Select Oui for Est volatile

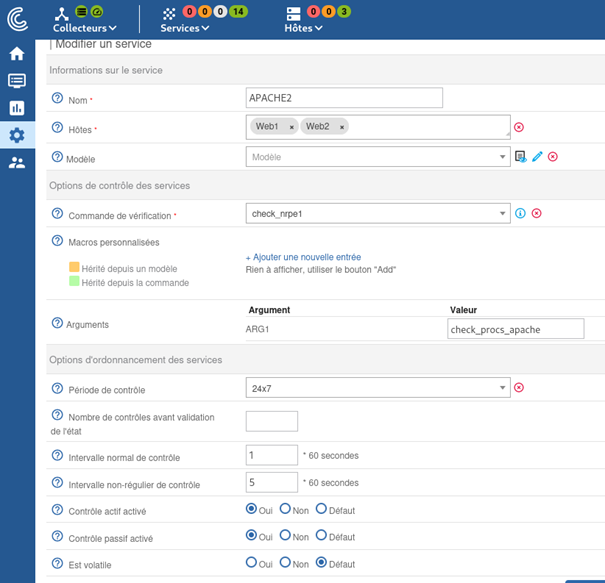(252, 563)
